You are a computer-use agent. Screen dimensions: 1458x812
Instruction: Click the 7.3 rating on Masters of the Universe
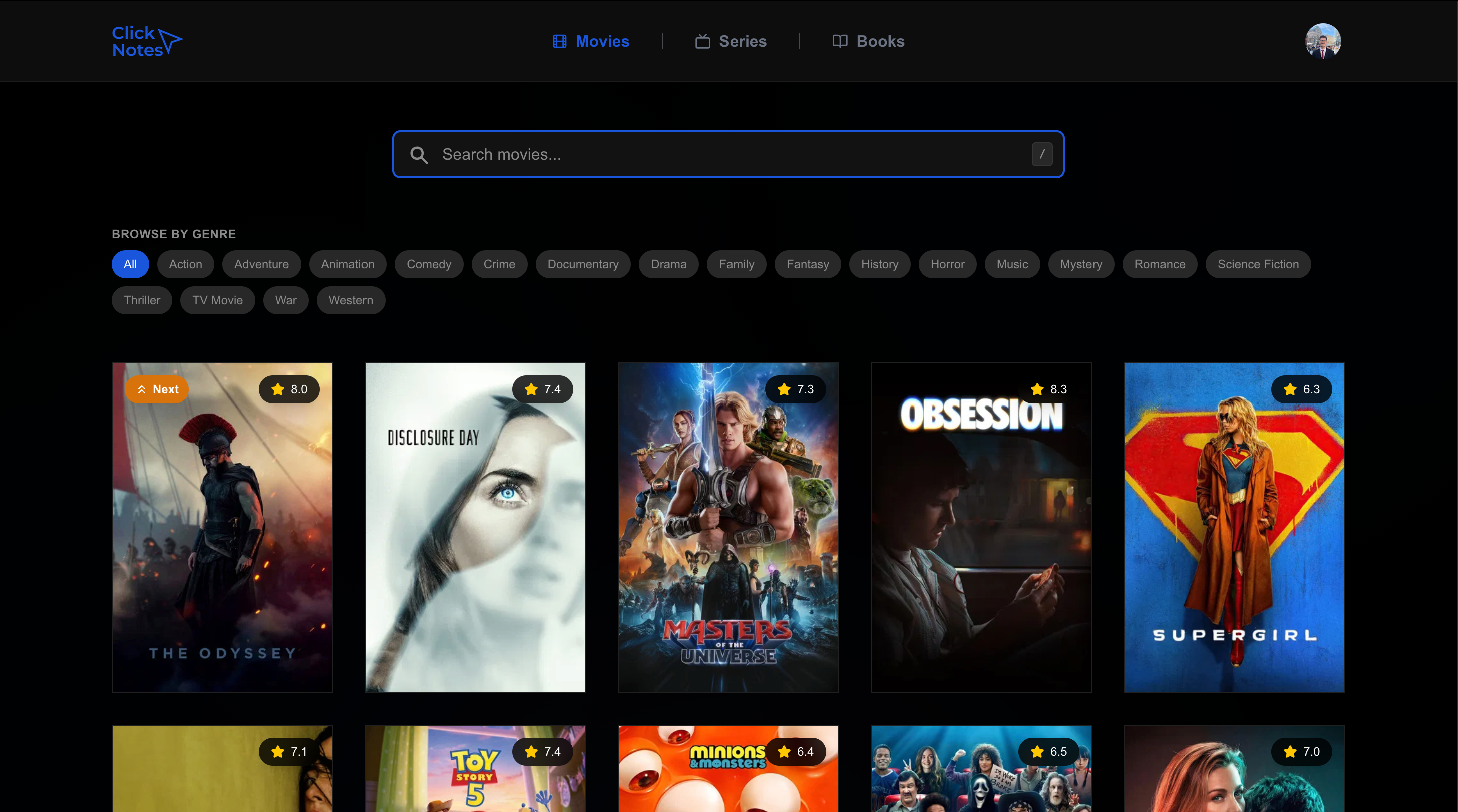795,389
